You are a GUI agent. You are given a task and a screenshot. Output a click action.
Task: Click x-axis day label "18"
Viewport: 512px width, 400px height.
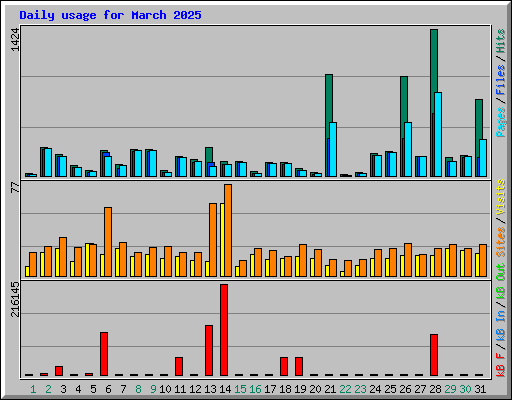285,389
